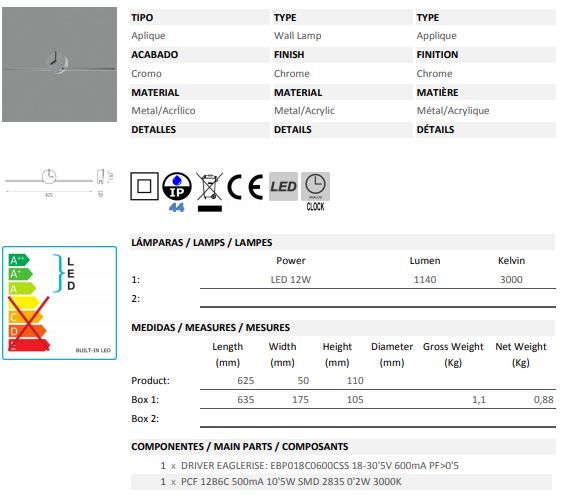Viewport: 576px width, 495px height.
Task: Select the 'Metal/Acrílico' material value
Action: (163, 111)
